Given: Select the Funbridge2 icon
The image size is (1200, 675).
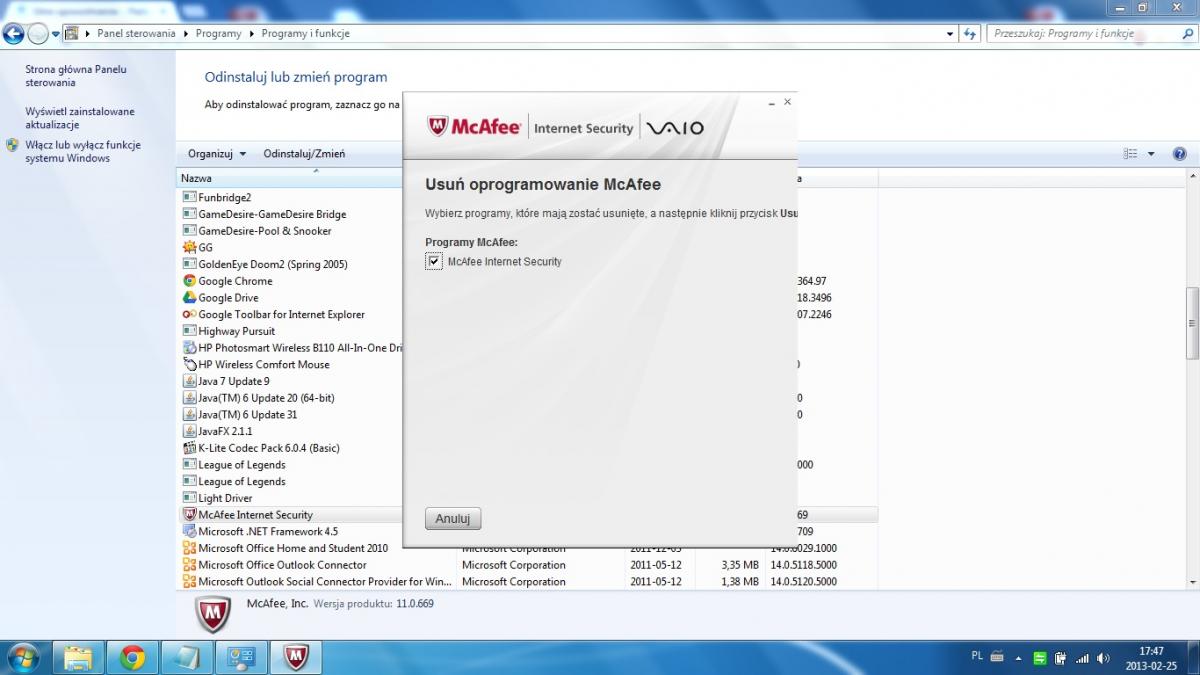Looking at the screenshot, I should (x=190, y=197).
